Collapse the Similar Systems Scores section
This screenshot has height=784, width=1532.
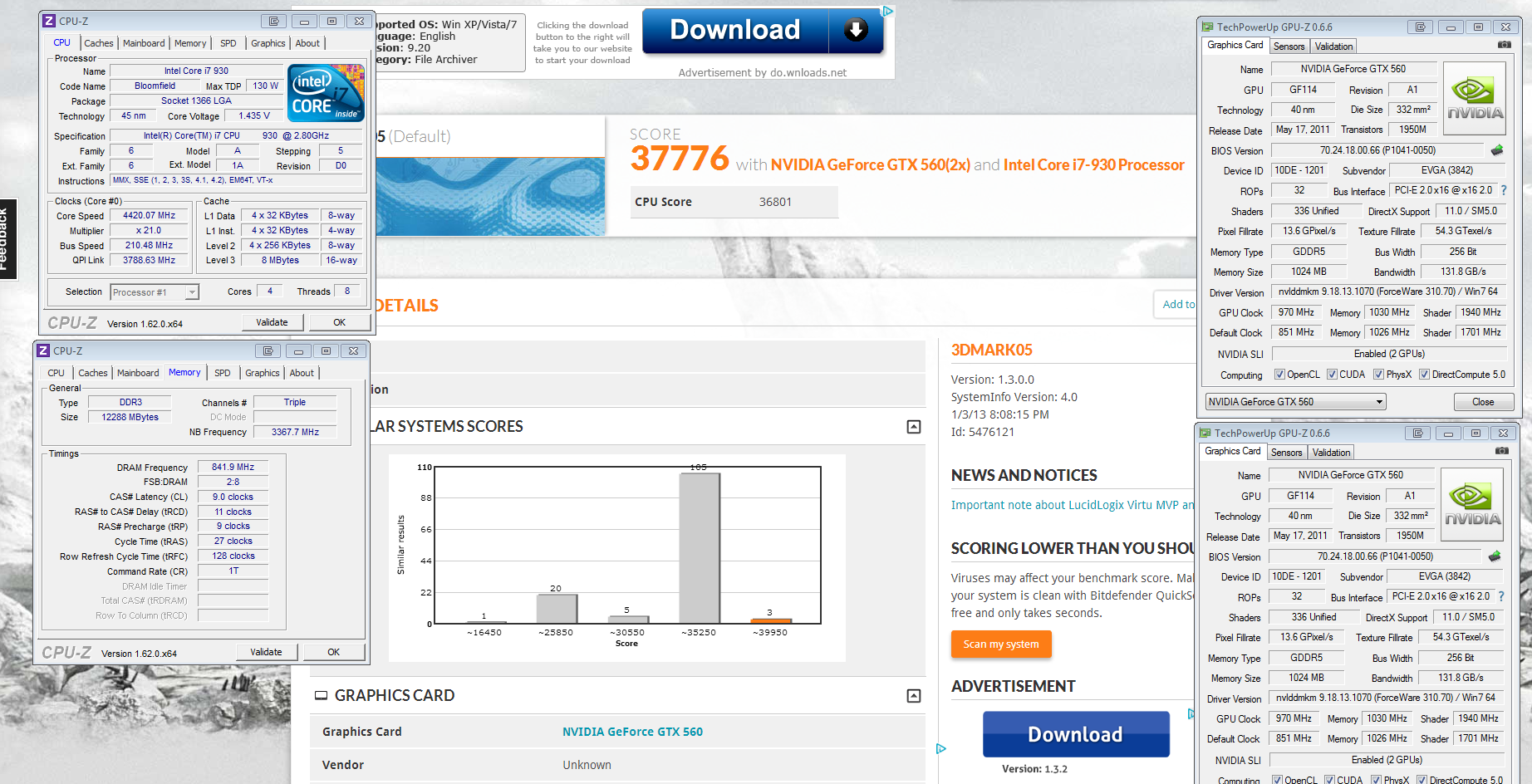[914, 427]
